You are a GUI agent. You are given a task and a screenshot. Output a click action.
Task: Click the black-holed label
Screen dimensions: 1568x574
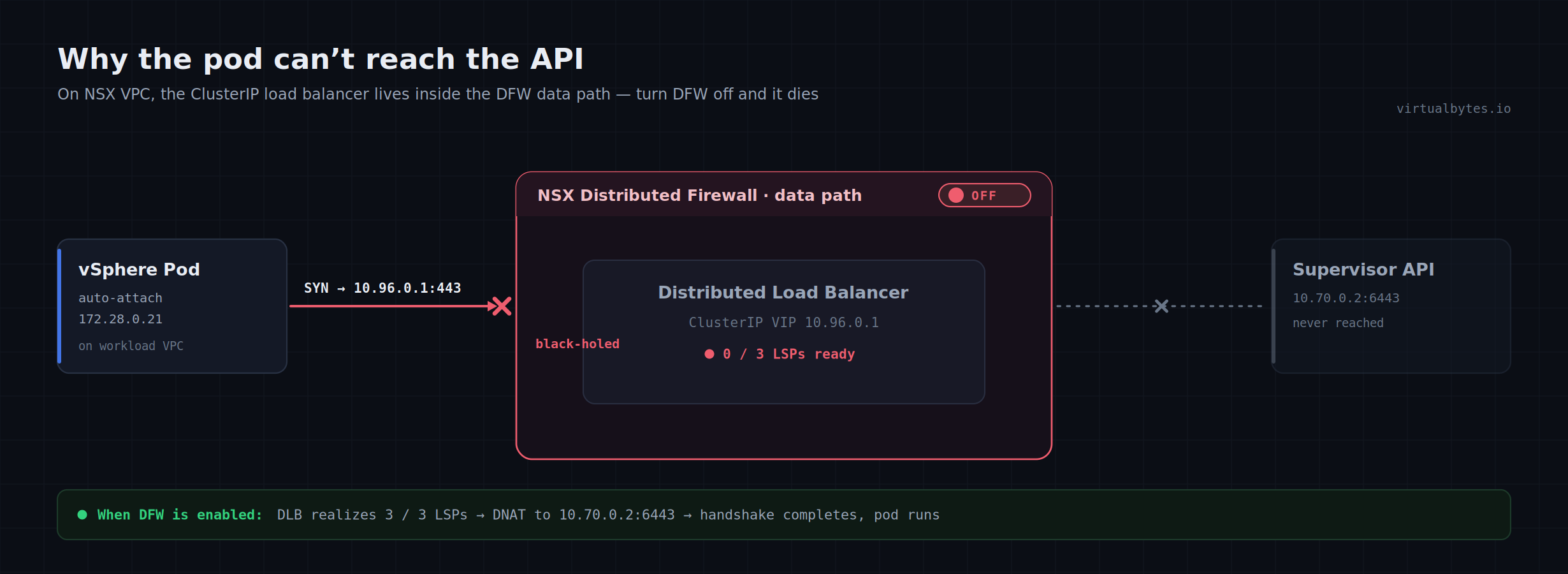(577, 344)
